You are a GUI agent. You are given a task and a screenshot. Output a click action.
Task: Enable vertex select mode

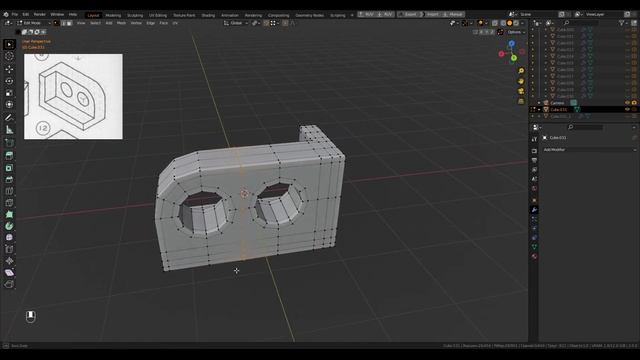(57, 23)
